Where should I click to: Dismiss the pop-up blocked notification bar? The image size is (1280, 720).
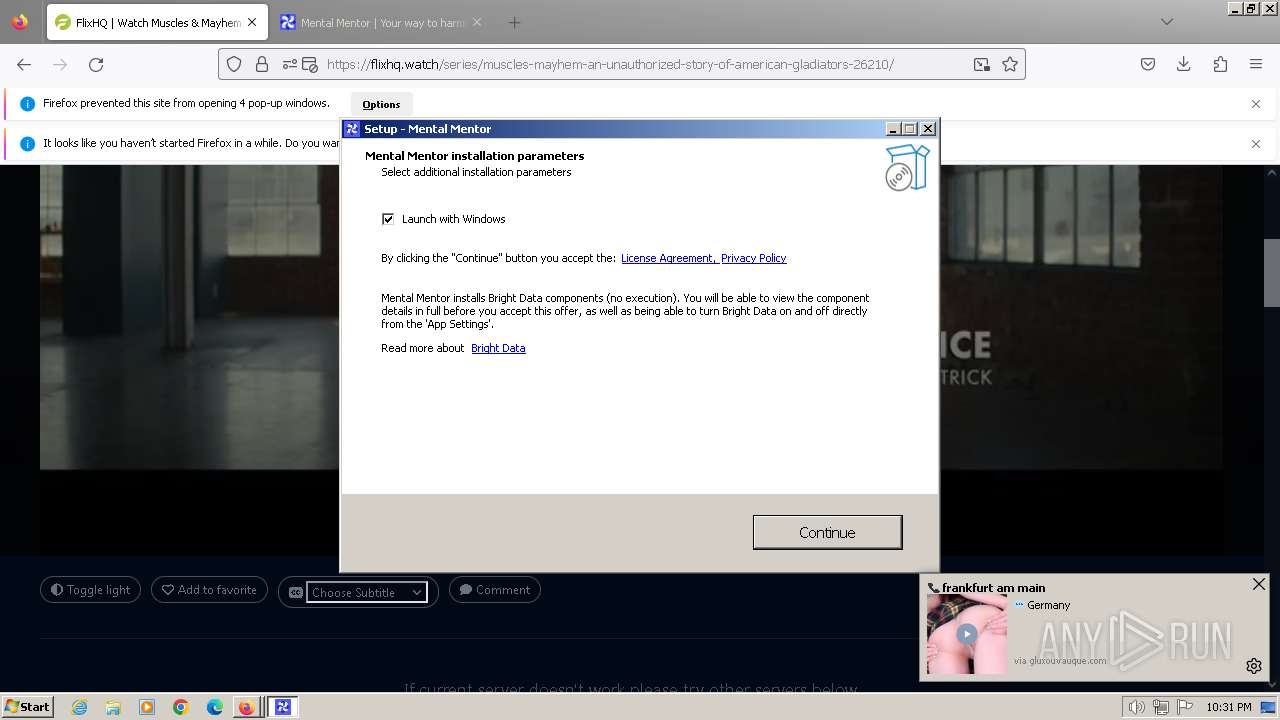click(x=1256, y=104)
